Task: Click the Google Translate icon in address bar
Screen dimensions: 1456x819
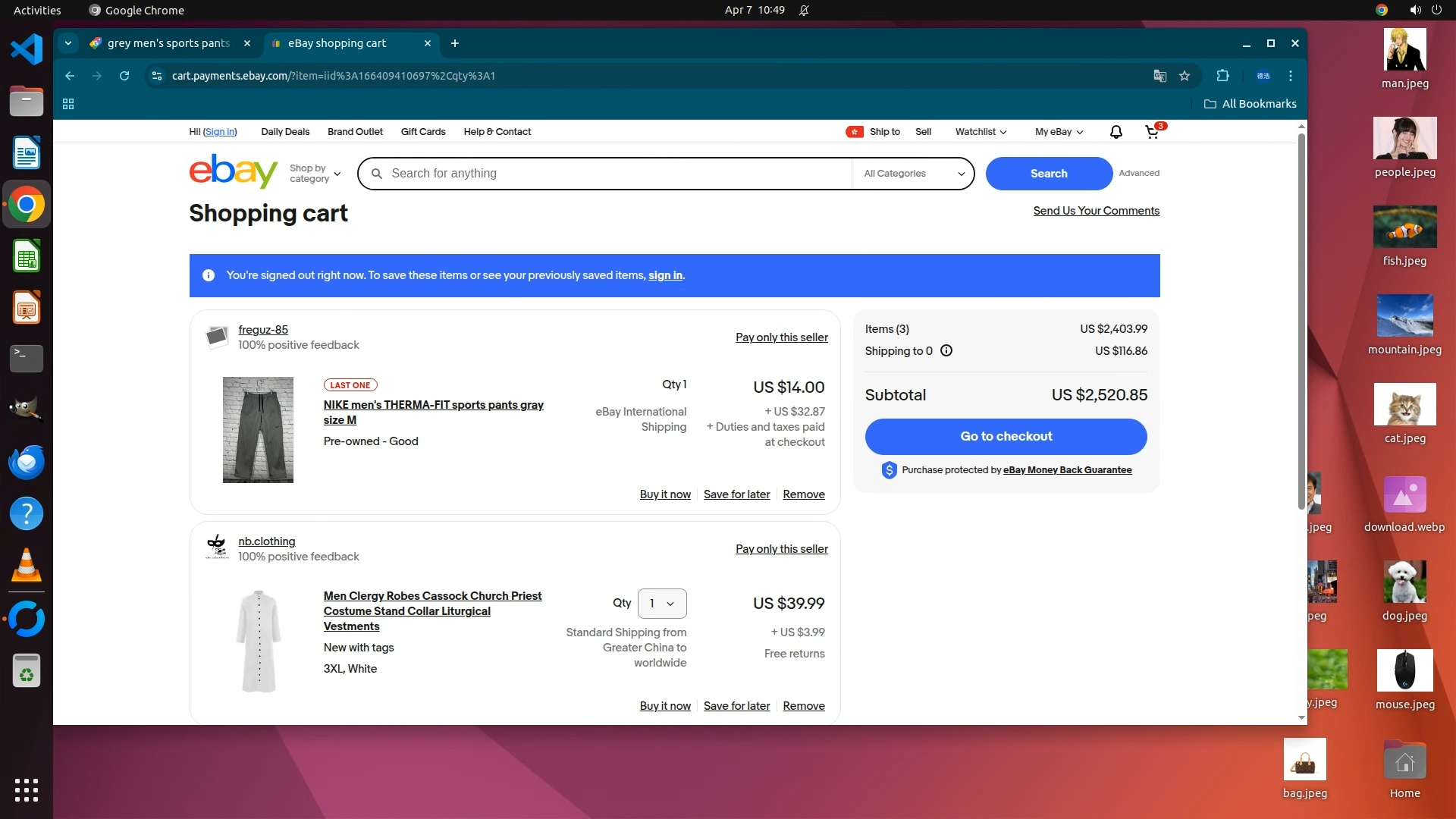Action: pyautogui.click(x=1159, y=76)
